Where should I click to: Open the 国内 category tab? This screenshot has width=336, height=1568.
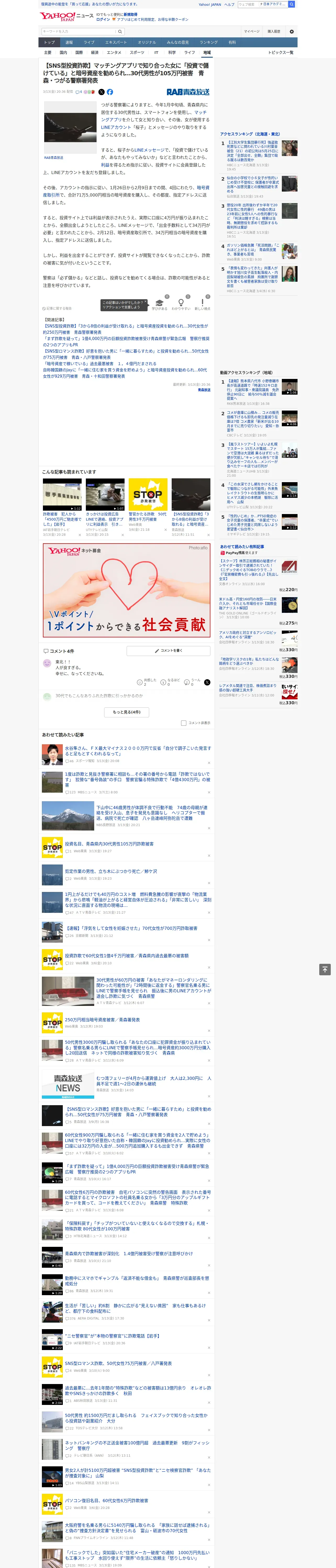click(x=63, y=52)
